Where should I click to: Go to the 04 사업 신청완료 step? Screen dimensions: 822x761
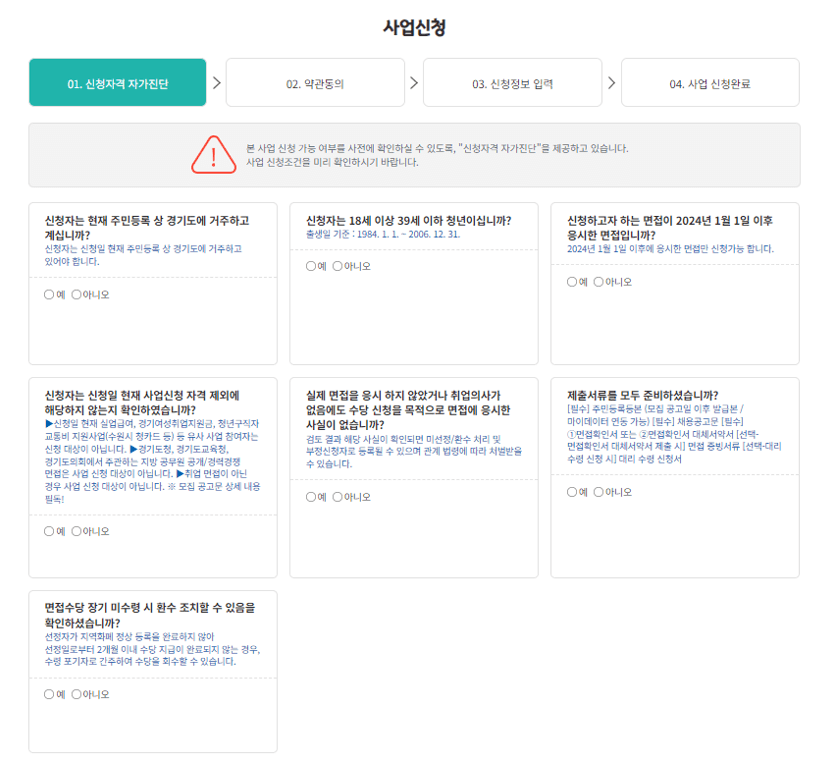tap(710, 82)
